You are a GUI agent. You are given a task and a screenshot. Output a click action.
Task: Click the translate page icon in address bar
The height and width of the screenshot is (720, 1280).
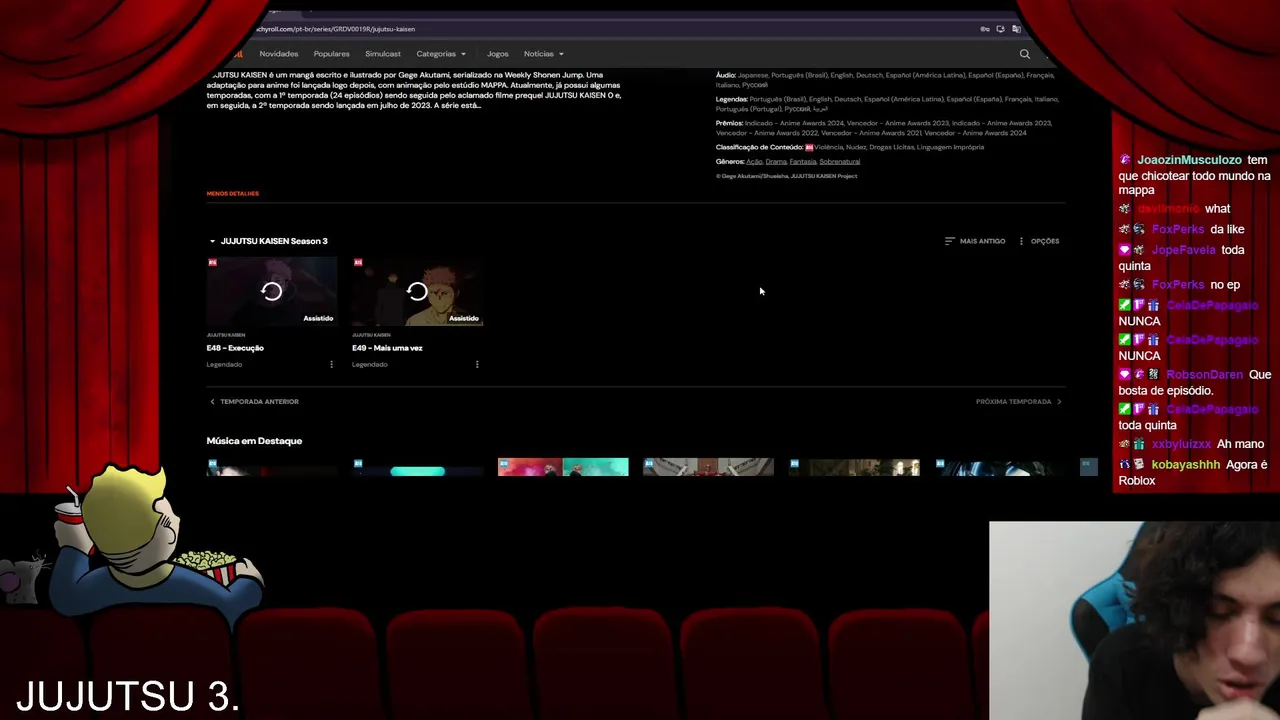pos(1016,29)
